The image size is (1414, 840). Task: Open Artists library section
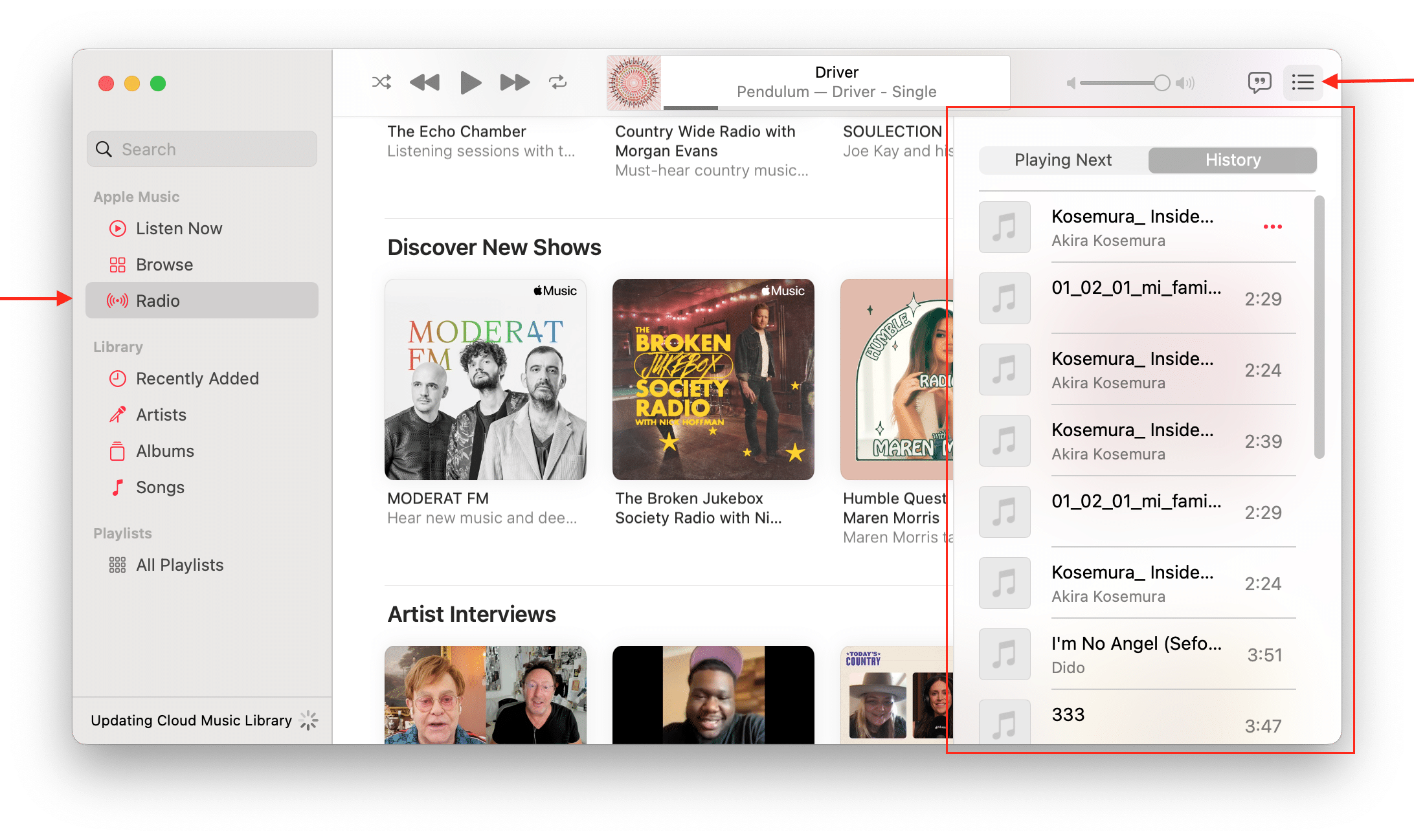pos(202,415)
